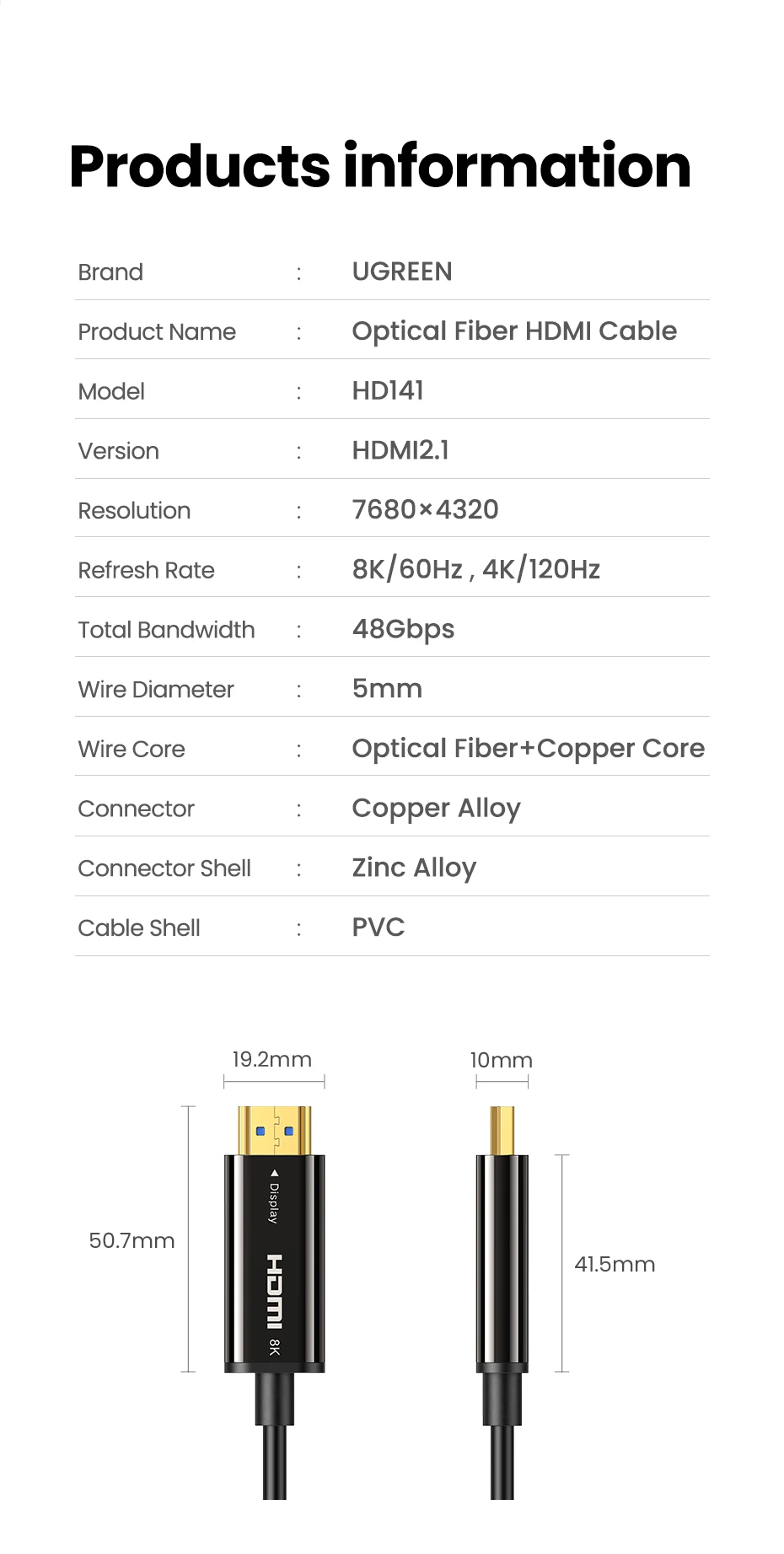784x1554 pixels.
Task: Click the HDMI2.1 version value
Action: 400,450
